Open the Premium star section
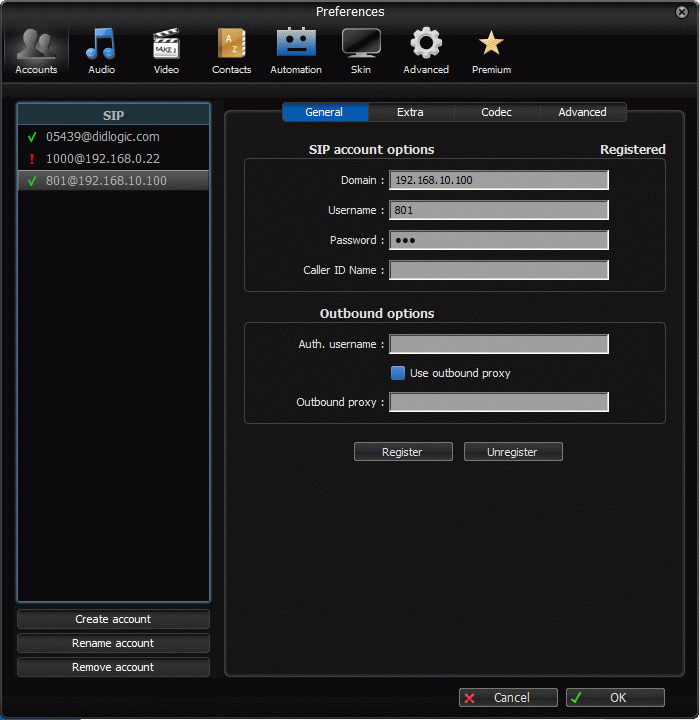The height and width of the screenshot is (720, 700). click(x=491, y=51)
